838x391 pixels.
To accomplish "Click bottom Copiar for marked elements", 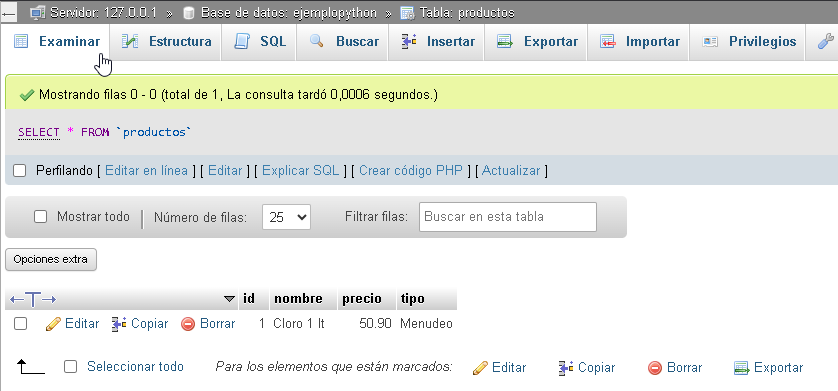I will (596, 368).
